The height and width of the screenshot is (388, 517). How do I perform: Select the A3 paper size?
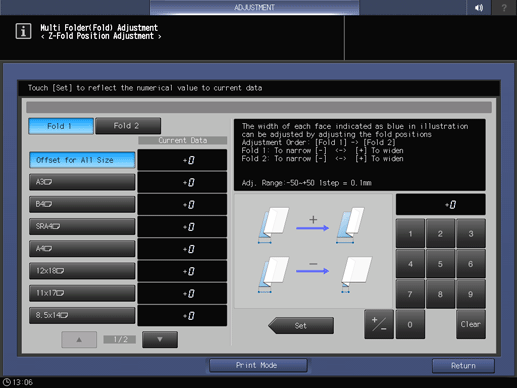point(82,182)
